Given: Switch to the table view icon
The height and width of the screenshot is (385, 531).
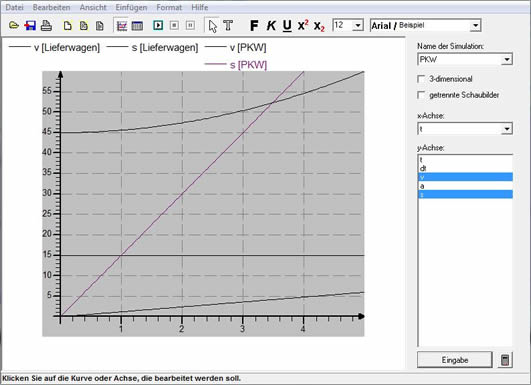Looking at the screenshot, I should [137, 25].
